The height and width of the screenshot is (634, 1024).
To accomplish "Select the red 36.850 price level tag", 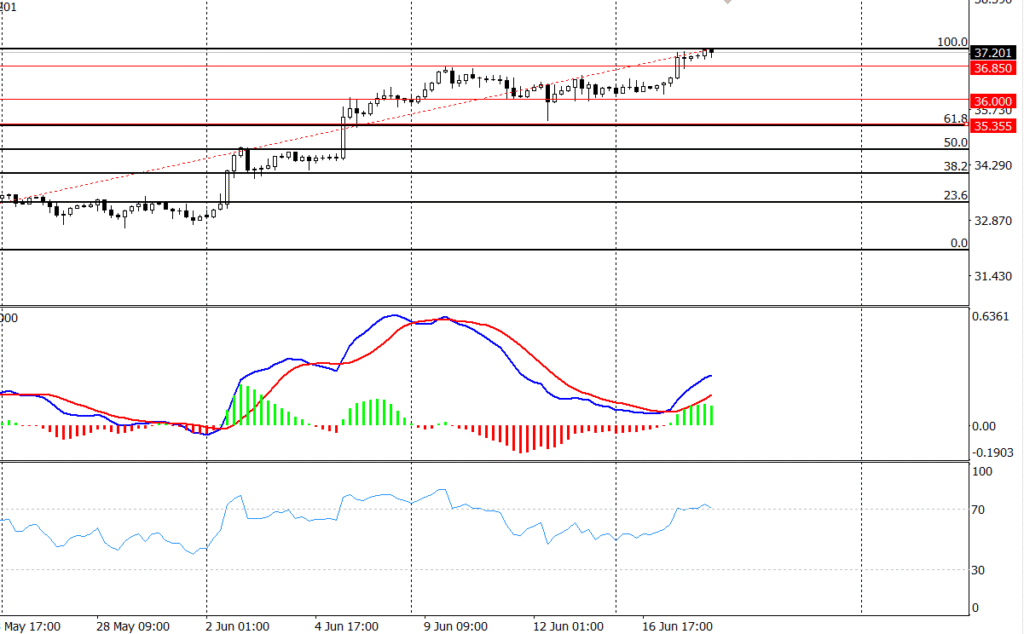I will pos(995,68).
